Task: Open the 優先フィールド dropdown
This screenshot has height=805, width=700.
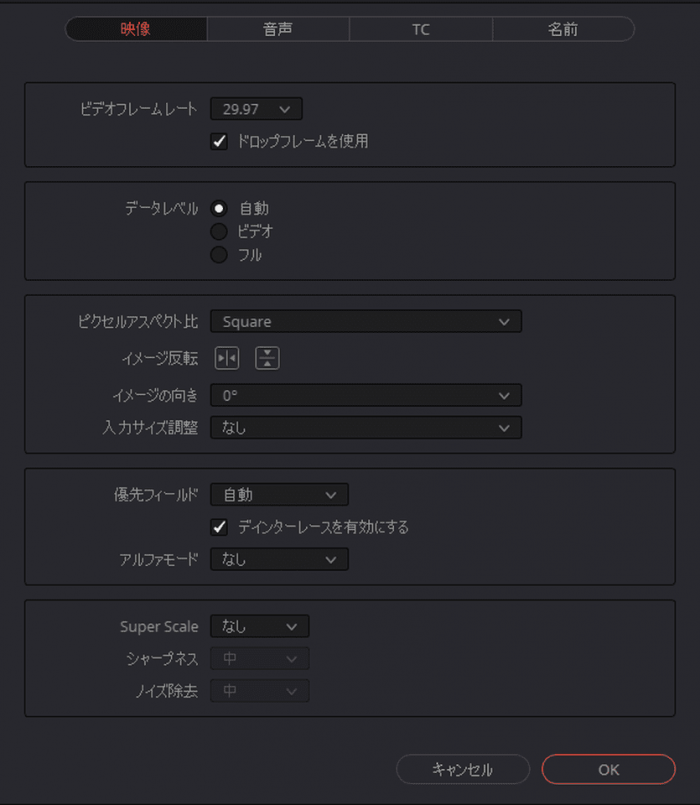Action: [279, 495]
